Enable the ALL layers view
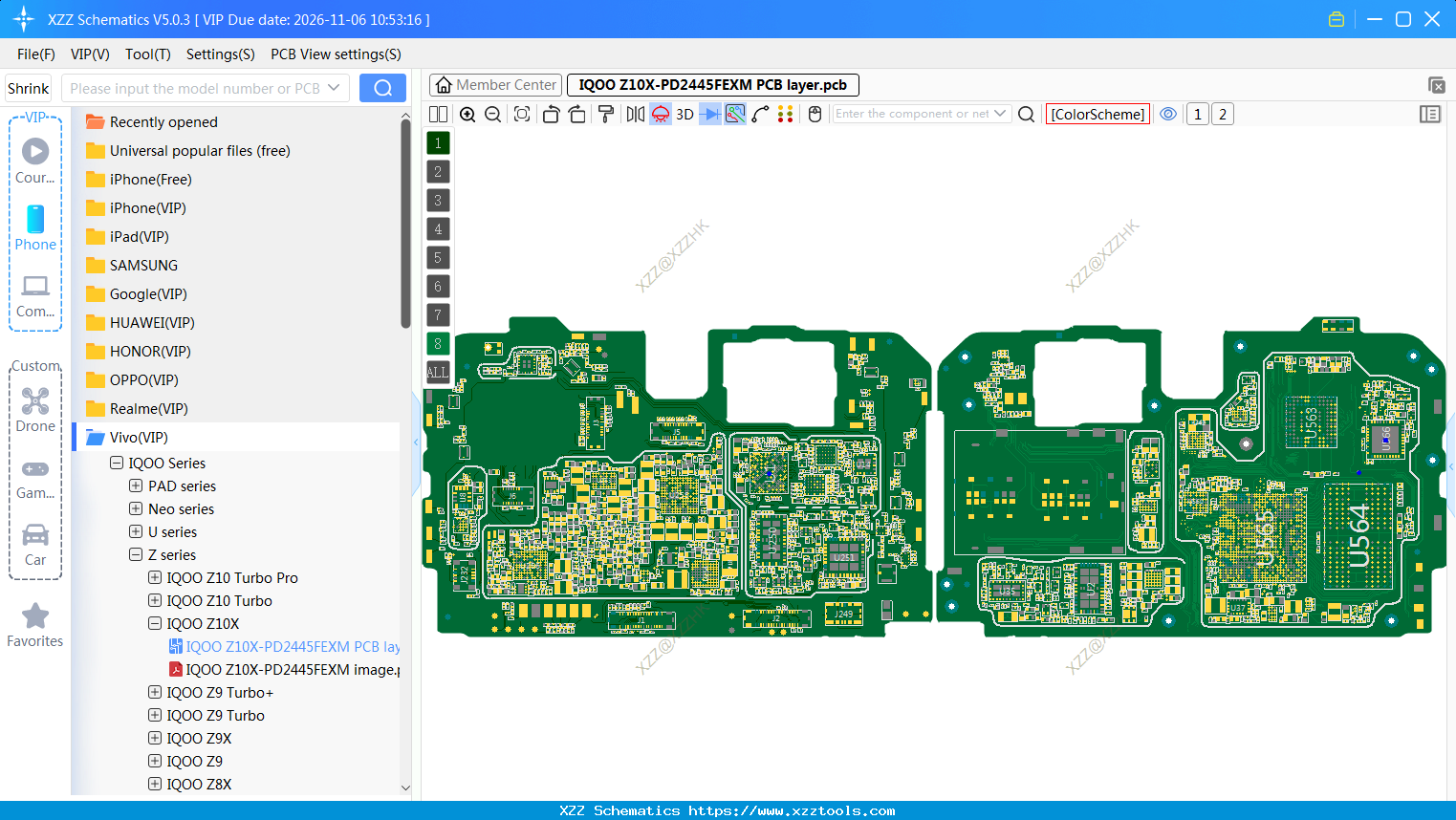Screen dimensions: 1456x820 click(x=437, y=372)
